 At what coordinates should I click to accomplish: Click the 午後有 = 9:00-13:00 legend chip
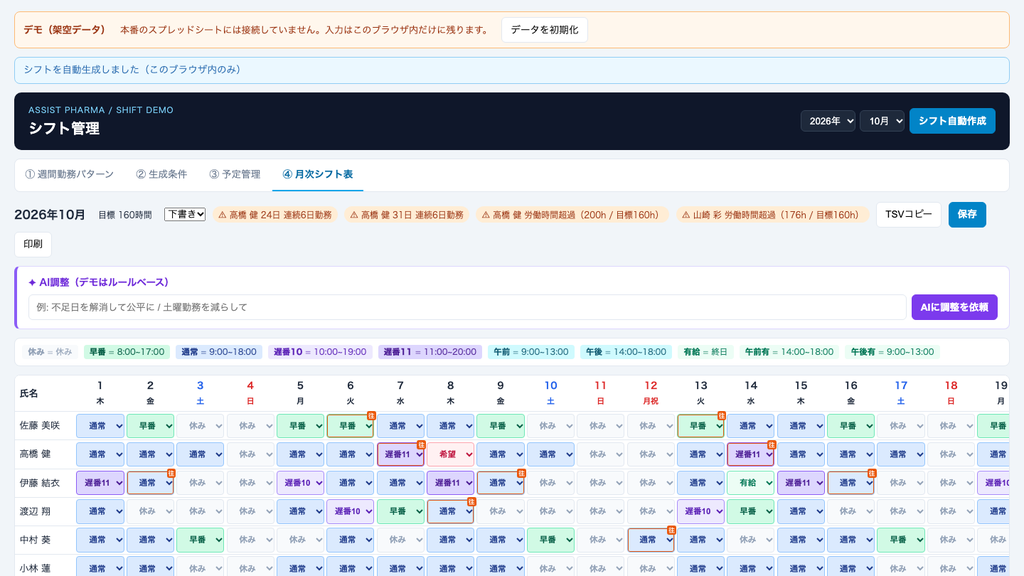[892, 352]
